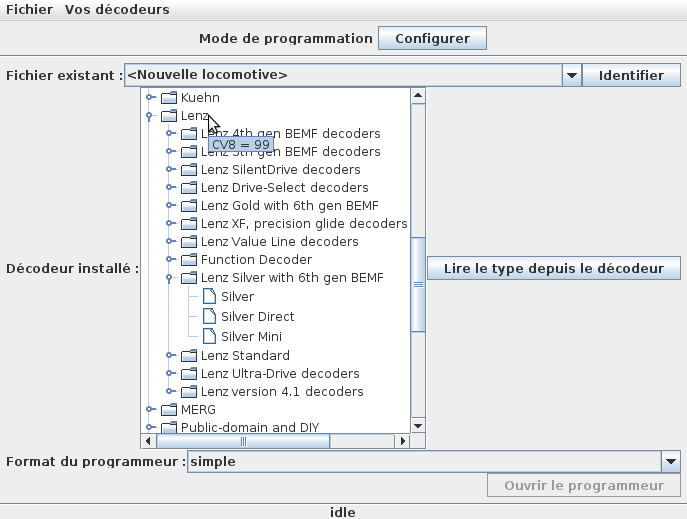This screenshot has height=519, width=687.
Task: Click the vertical scrollbar up arrow
Action: tap(418, 95)
